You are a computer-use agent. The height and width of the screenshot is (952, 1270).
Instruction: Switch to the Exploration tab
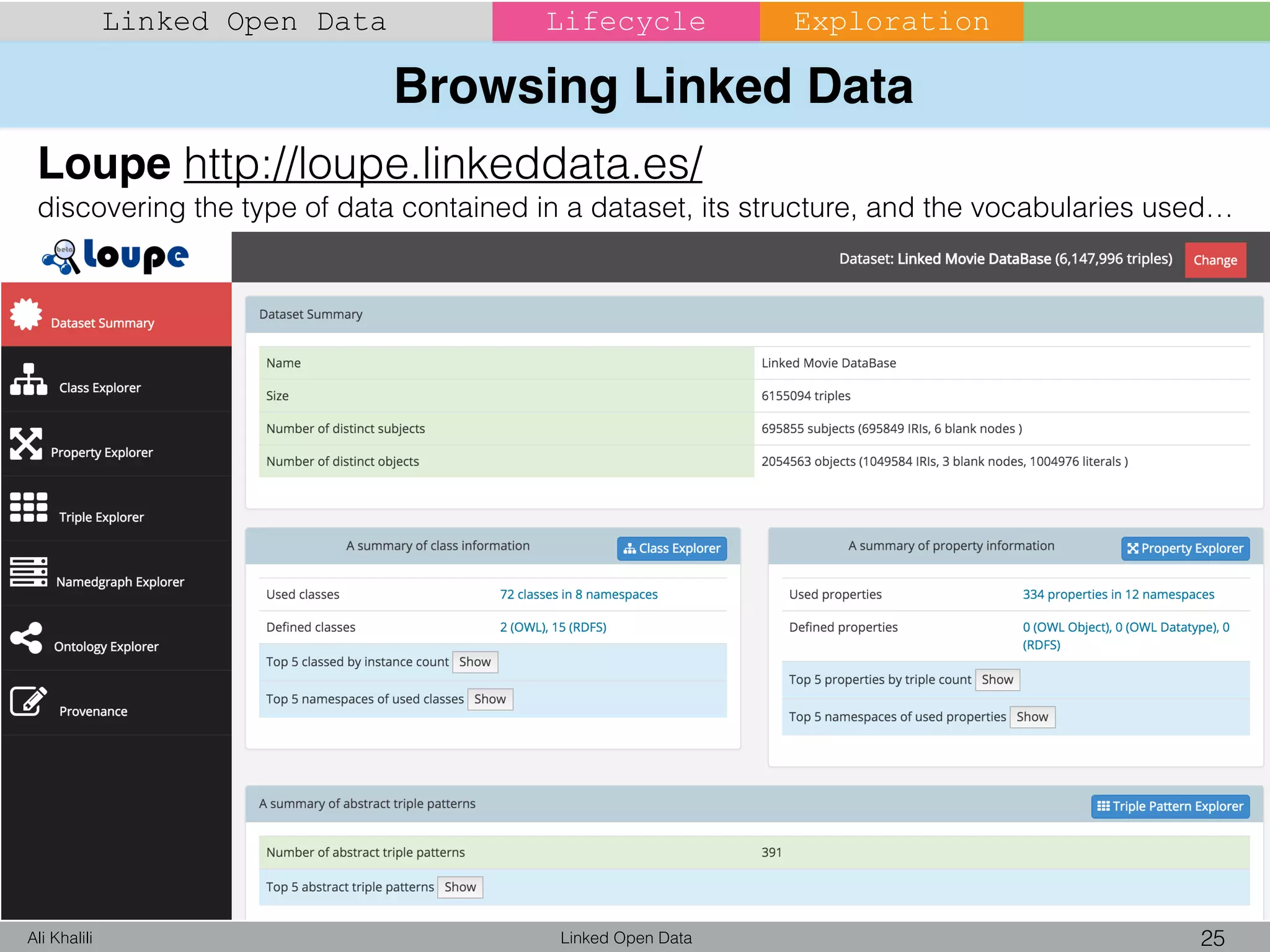(x=890, y=22)
